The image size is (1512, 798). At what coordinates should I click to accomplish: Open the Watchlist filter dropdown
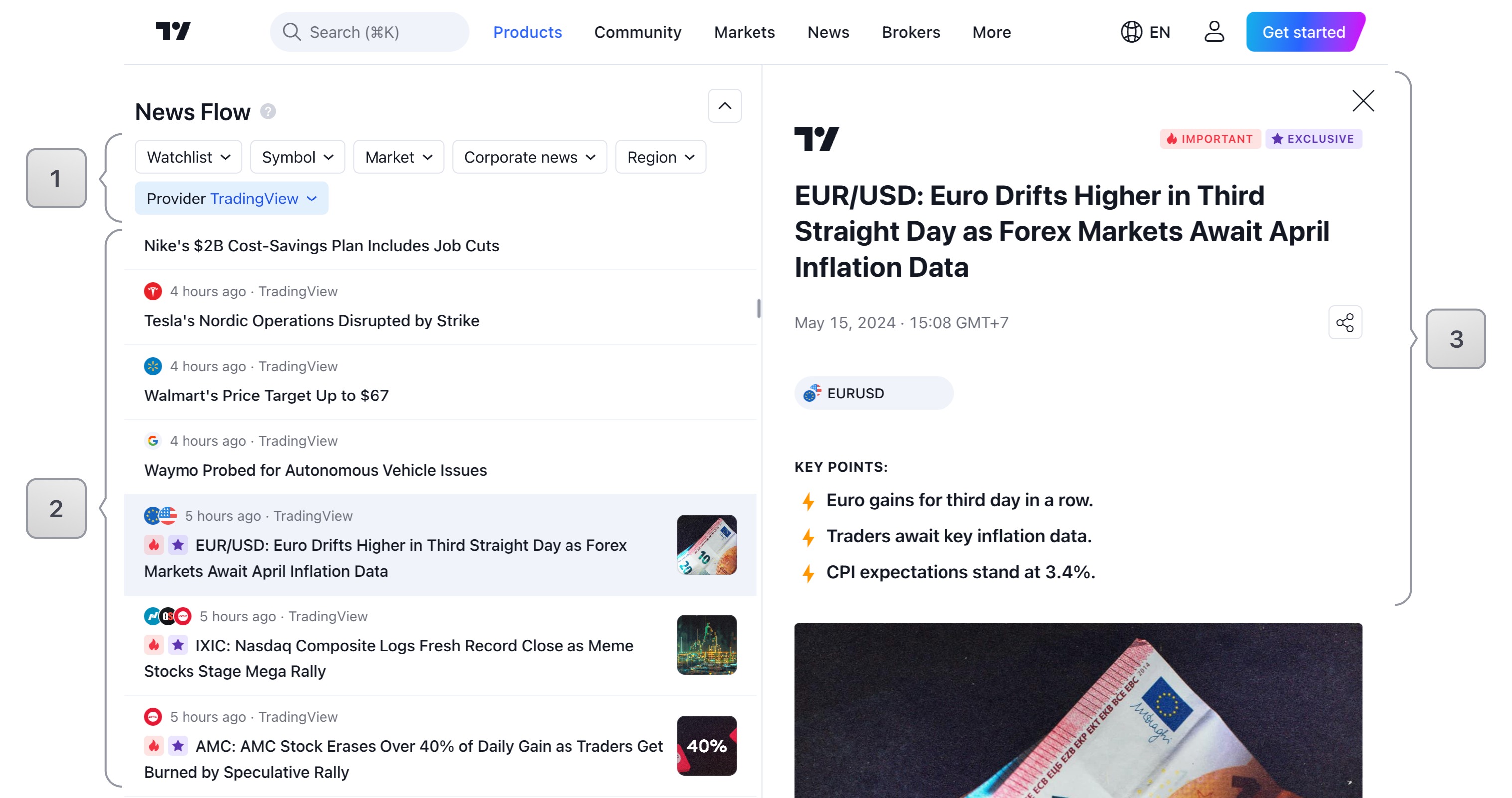click(188, 157)
